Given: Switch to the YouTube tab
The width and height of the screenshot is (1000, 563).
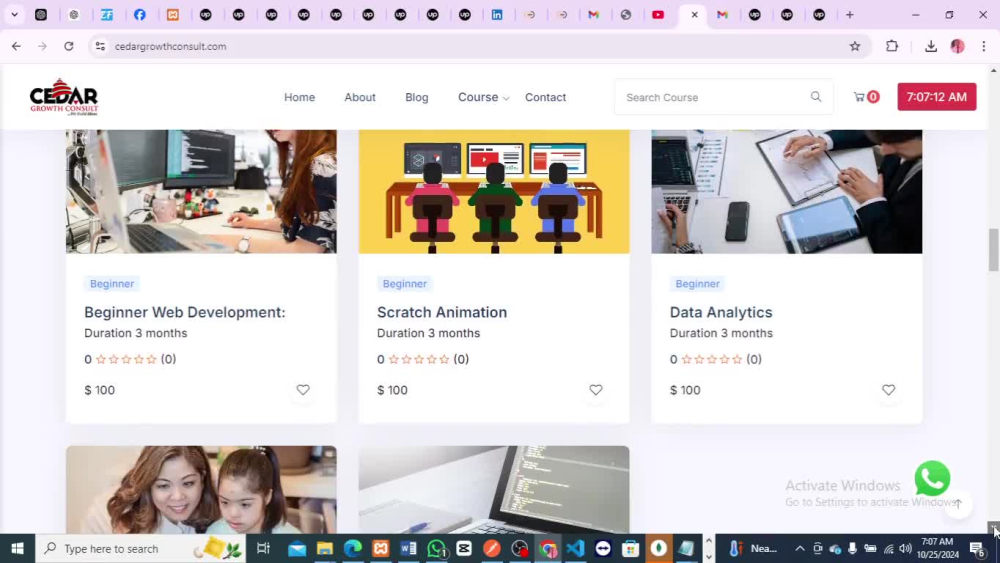Looking at the screenshot, I should click(658, 14).
